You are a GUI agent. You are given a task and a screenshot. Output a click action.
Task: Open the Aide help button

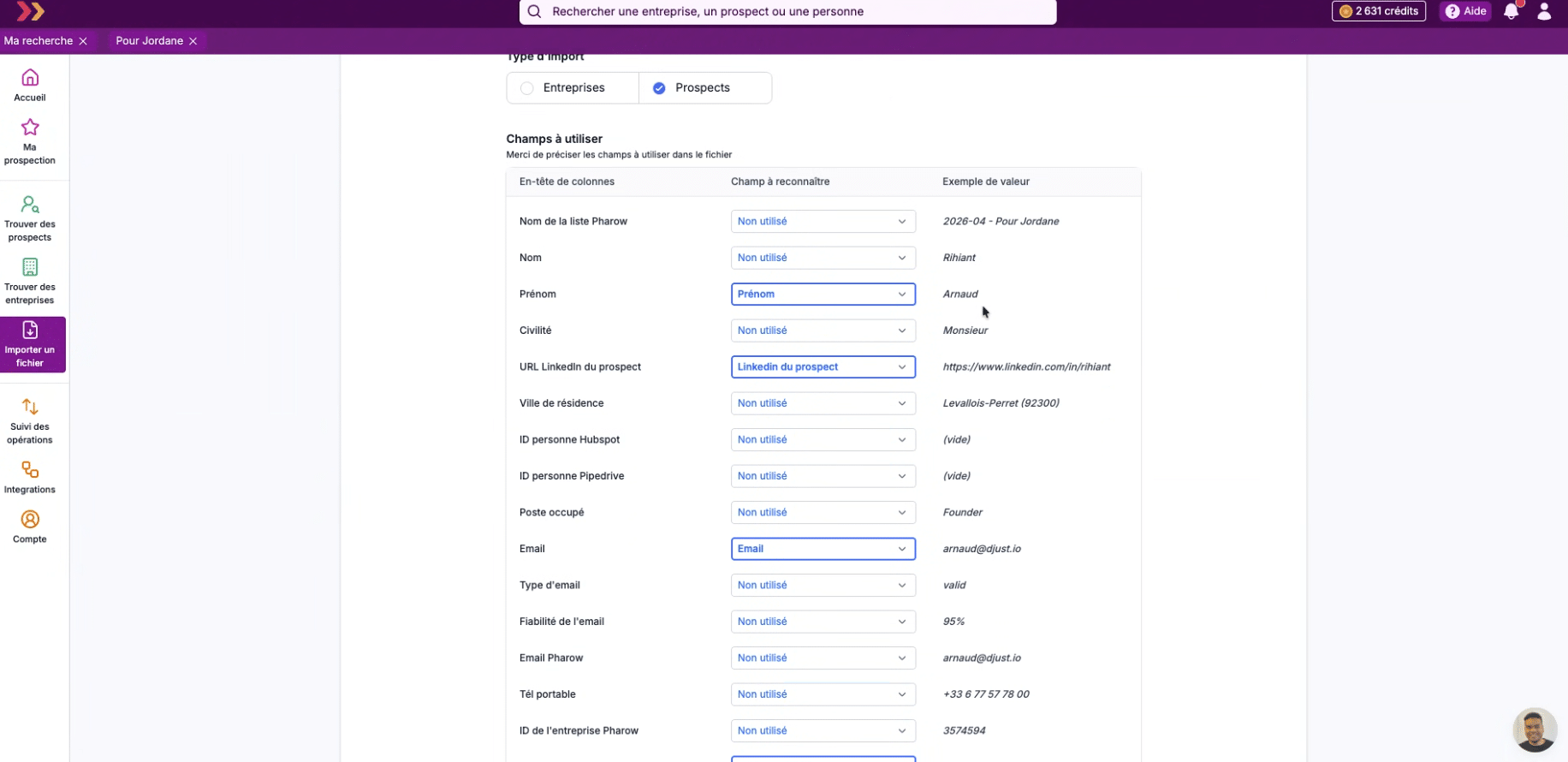1465,11
